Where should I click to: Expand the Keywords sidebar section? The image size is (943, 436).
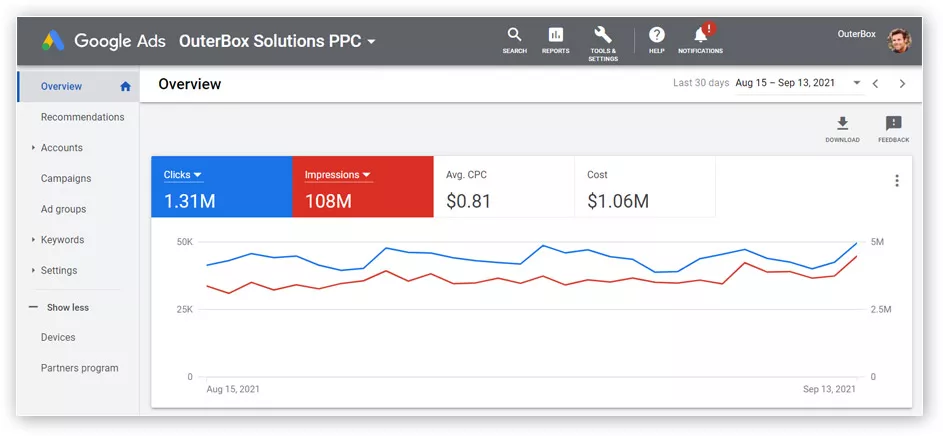[x=33, y=240]
